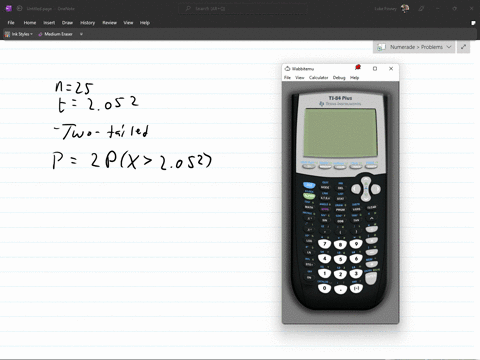Click the down arrow on calculator directional pad

[366, 197]
